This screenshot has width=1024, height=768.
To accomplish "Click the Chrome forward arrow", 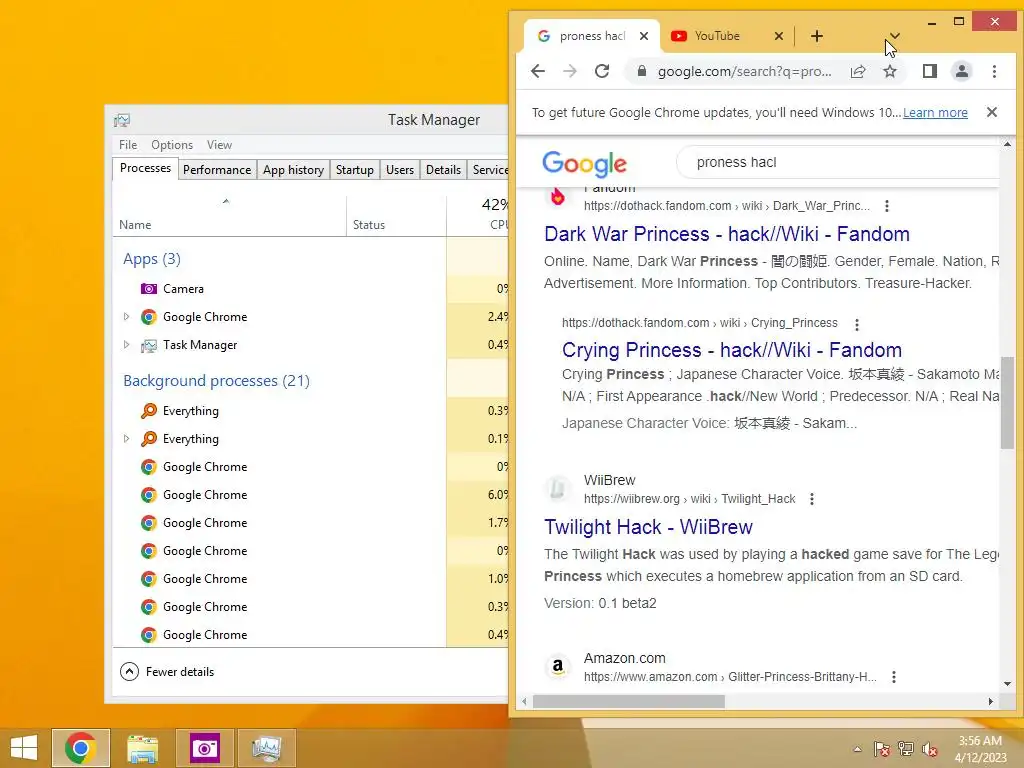I will [x=569, y=71].
